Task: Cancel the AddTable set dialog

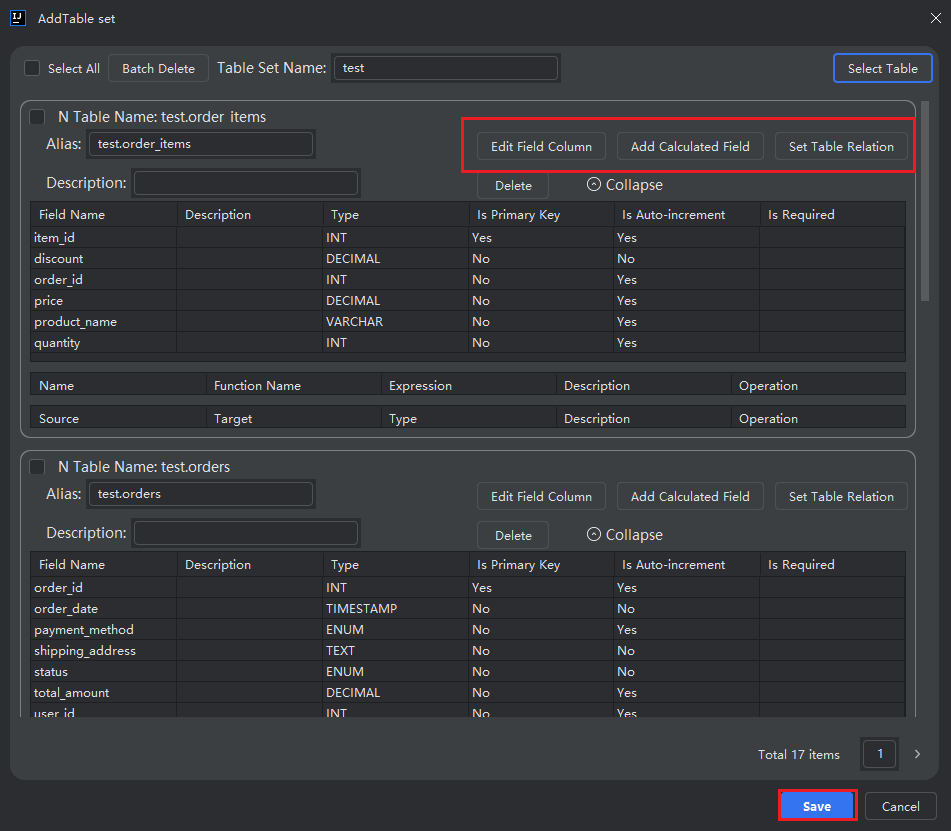Action: click(900, 806)
